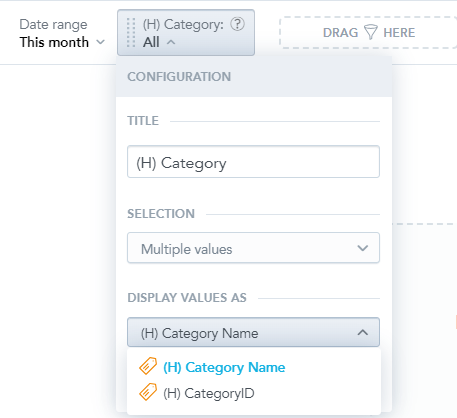
Task: Click the tag icon beside (H) CategoryID
Action: (148, 392)
